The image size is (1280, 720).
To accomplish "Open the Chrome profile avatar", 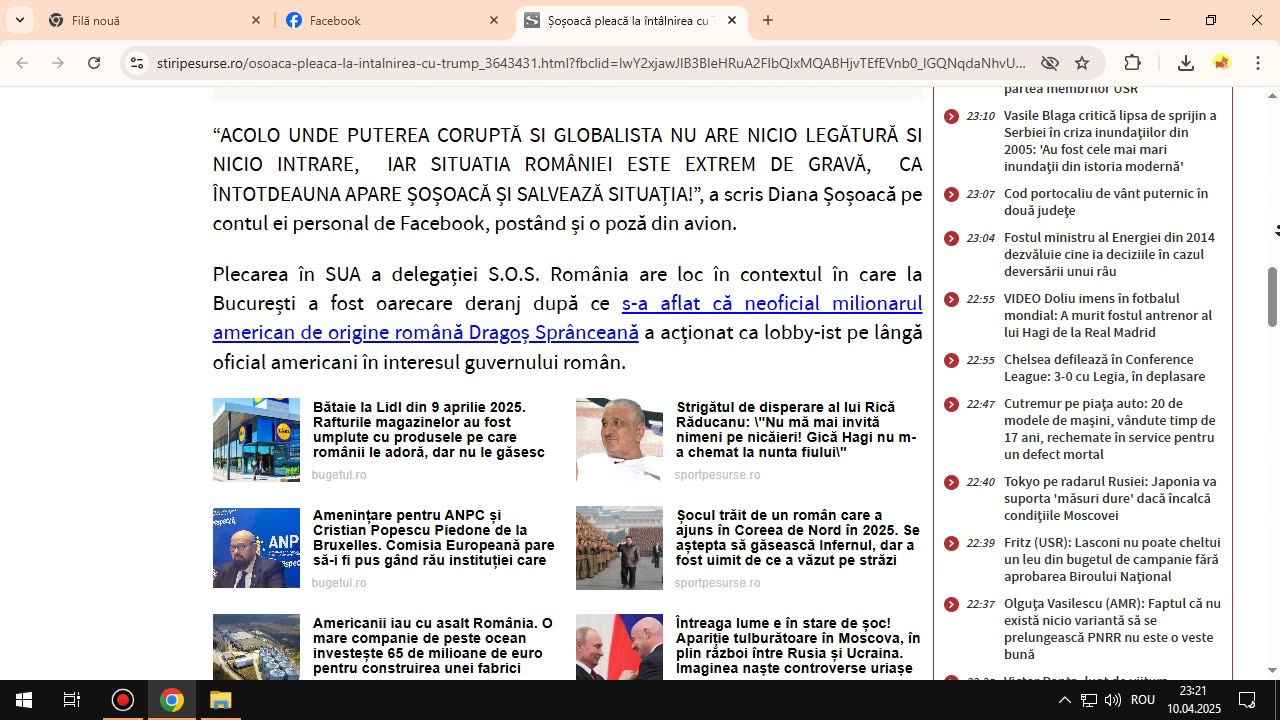I will pos(1222,63).
